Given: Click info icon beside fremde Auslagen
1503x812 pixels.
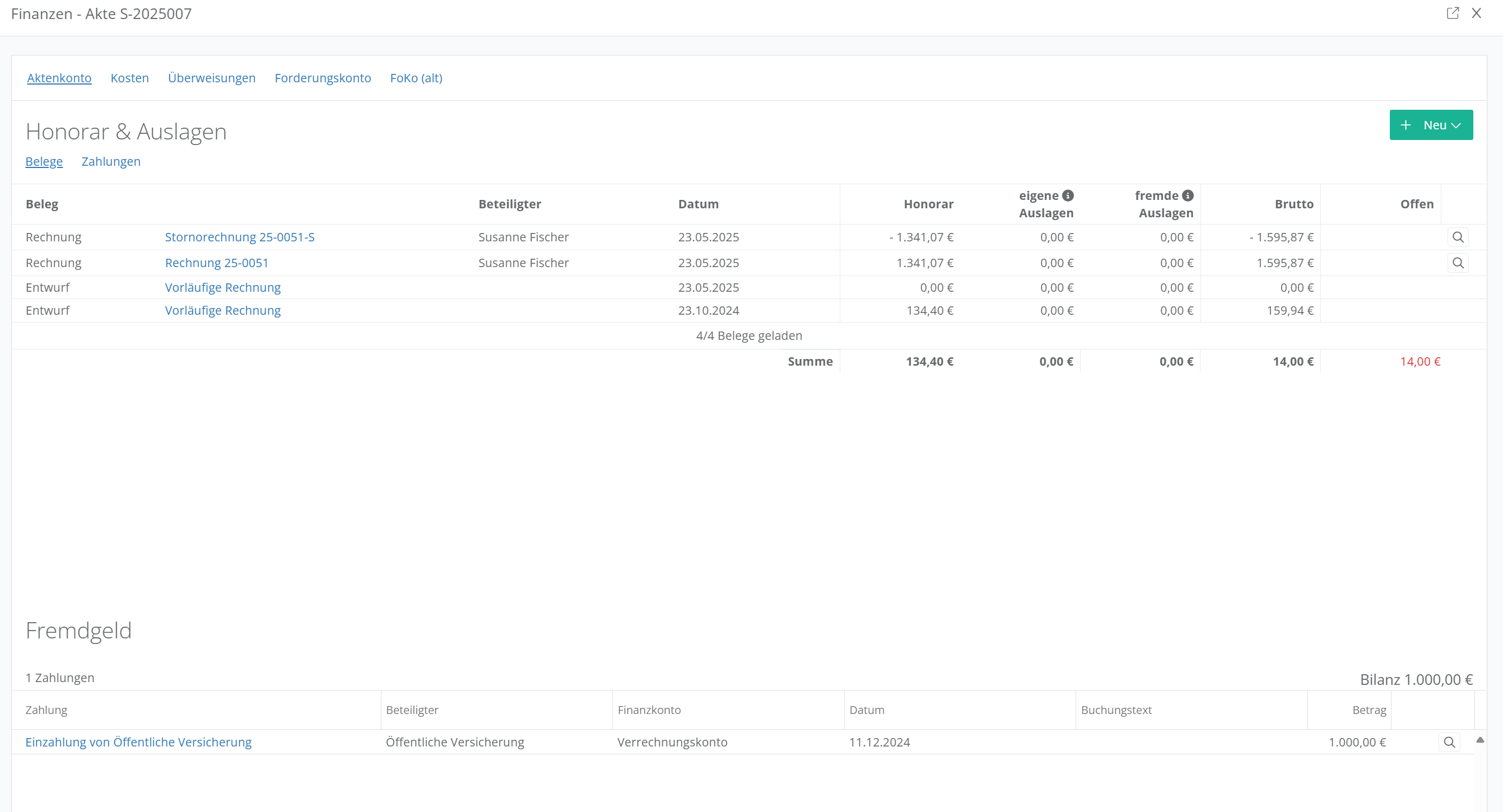Looking at the screenshot, I should (1188, 195).
